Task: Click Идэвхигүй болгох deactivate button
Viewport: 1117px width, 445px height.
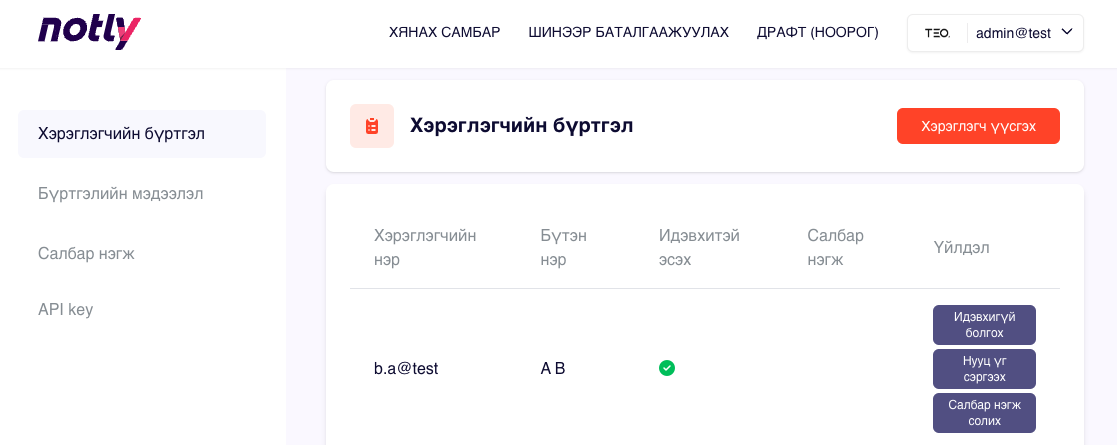Action: (984, 325)
